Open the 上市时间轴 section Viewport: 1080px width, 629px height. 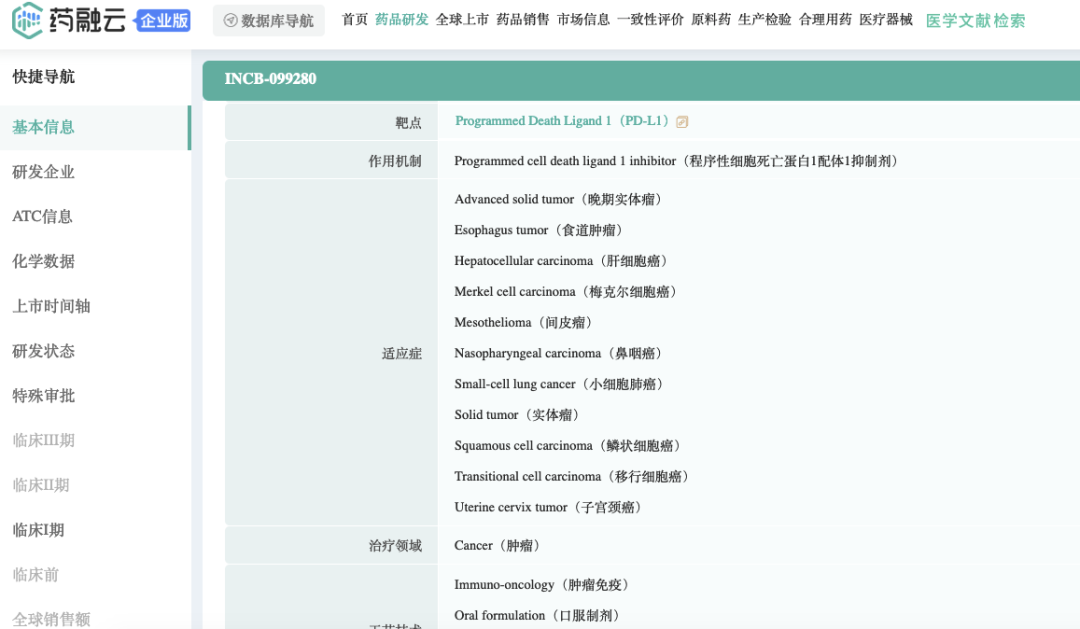pos(48,306)
